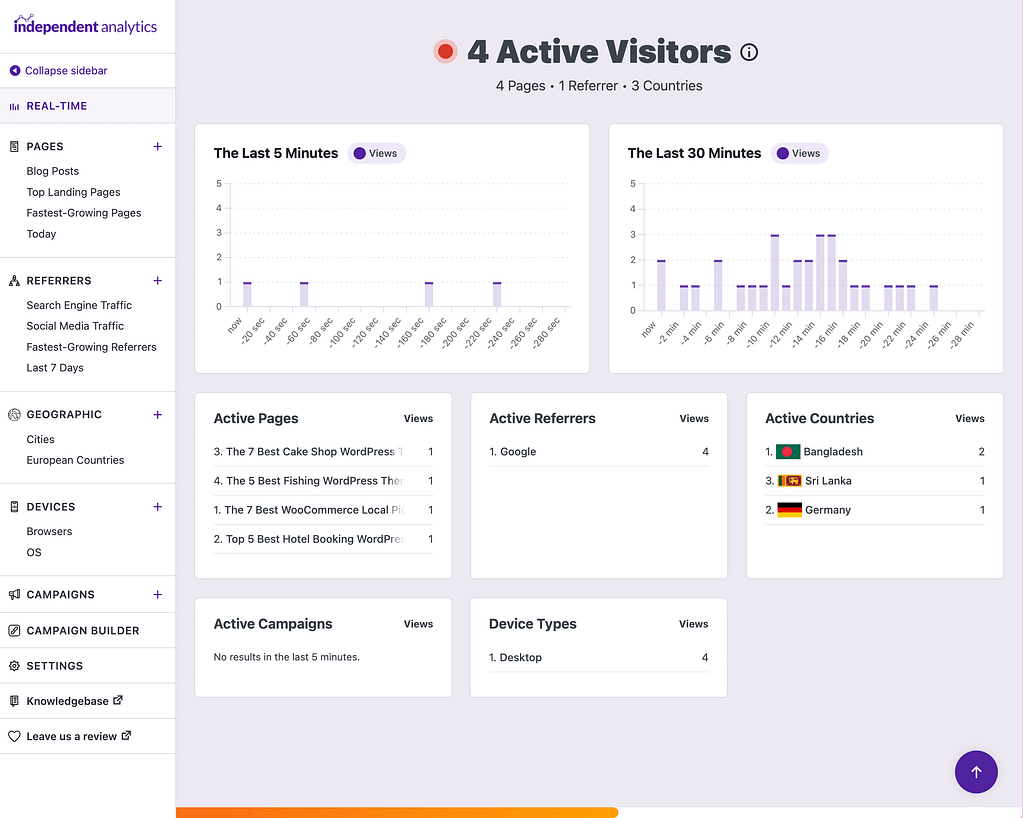Click the Devices icon in the sidebar
The width and height of the screenshot is (1023, 818).
tap(15, 507)
